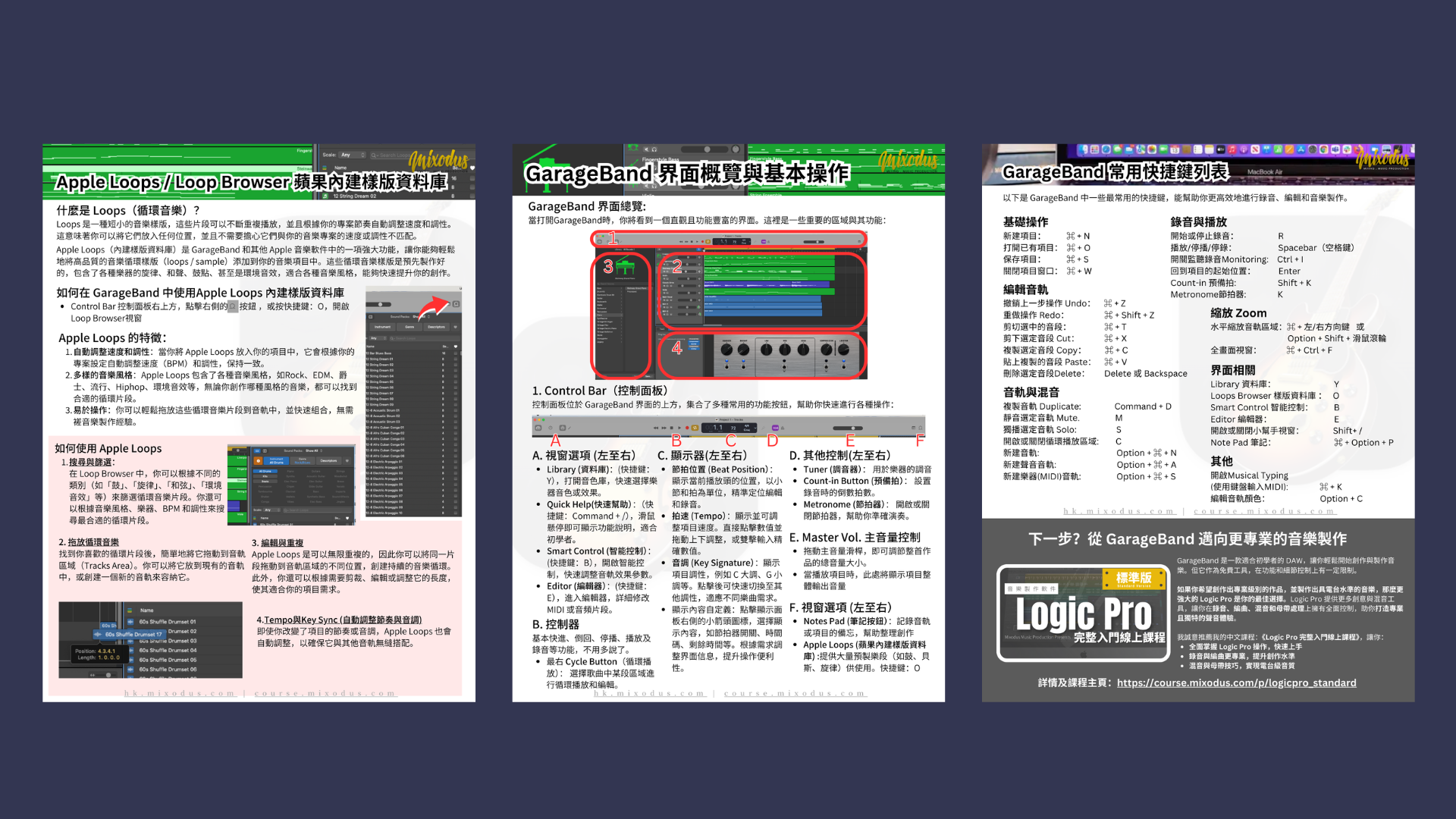
Task: Click the LCD display in the Control Bar strip
Action: point(729,428)
